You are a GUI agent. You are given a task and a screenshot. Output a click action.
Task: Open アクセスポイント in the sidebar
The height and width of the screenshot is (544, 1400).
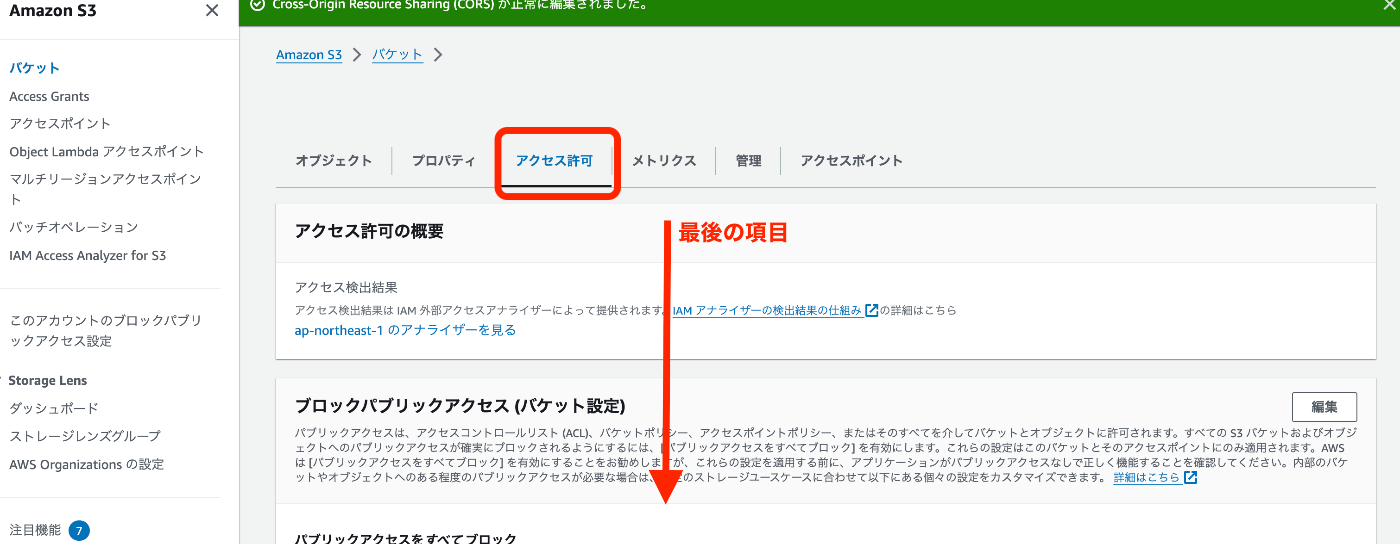tap(60, 124)
